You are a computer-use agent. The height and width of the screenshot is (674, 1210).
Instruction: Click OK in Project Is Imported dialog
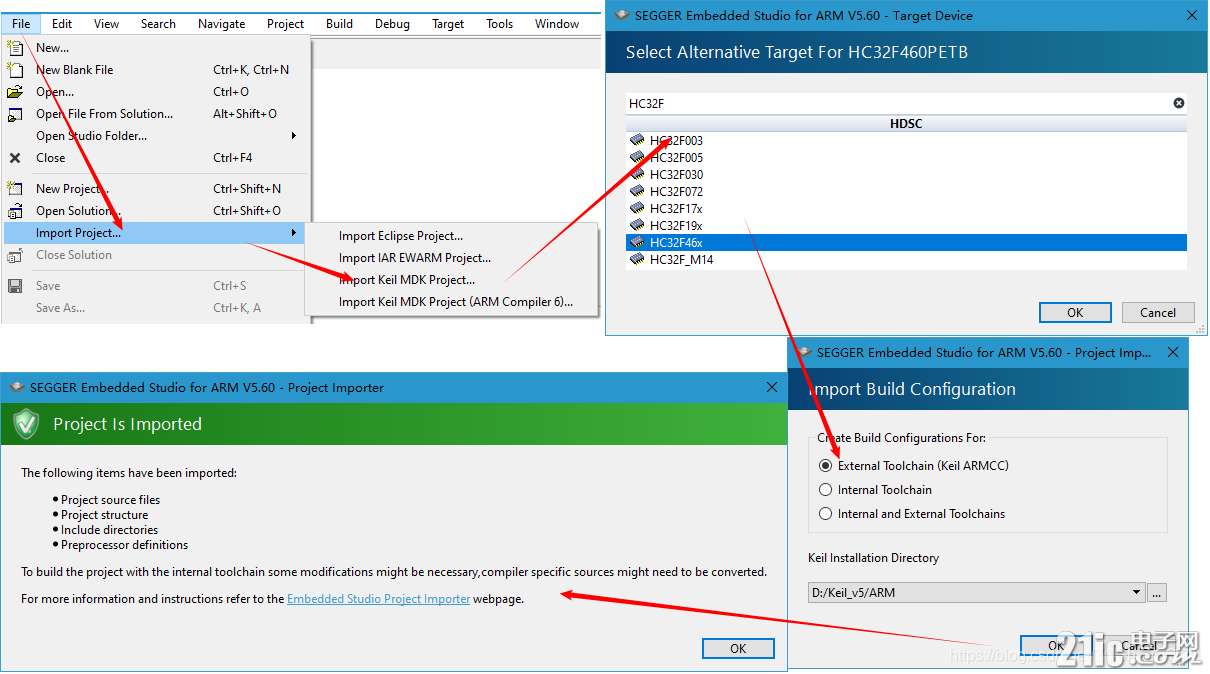pos(738,649)
